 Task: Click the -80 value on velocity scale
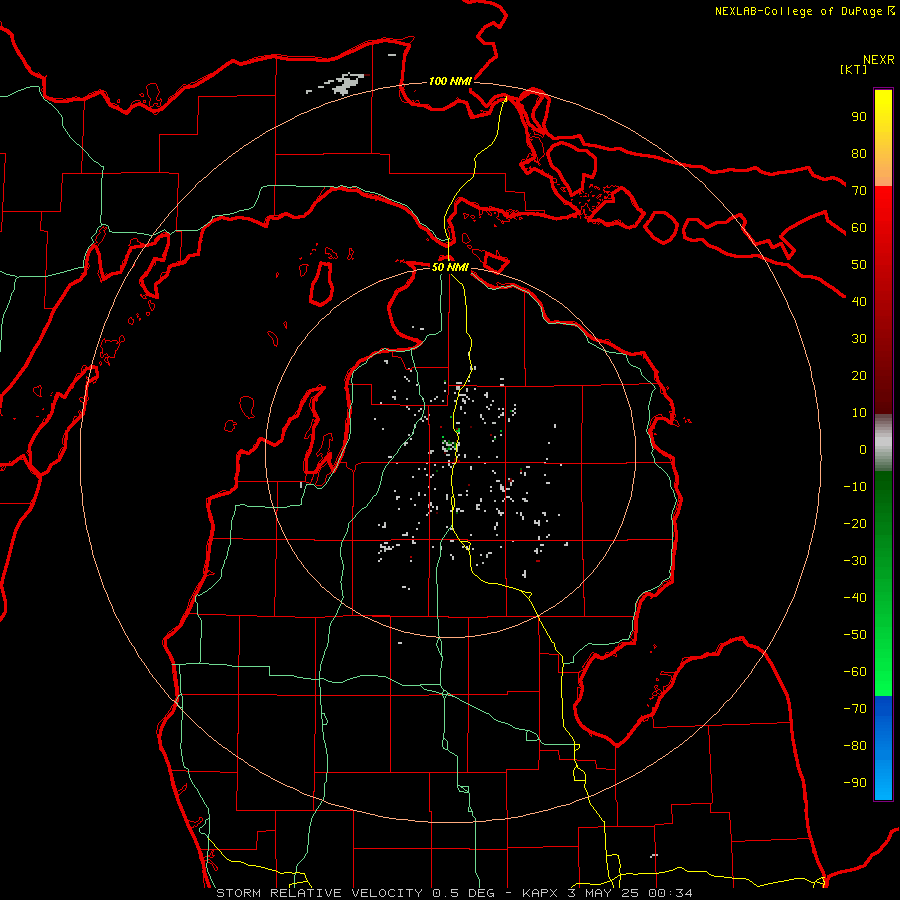pyautogui.click(x=855, y=746)
